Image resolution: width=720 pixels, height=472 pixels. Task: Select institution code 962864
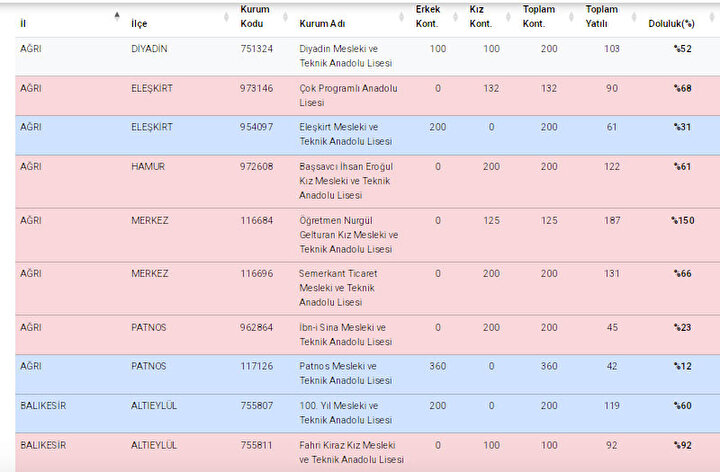[x=257, y=327]
